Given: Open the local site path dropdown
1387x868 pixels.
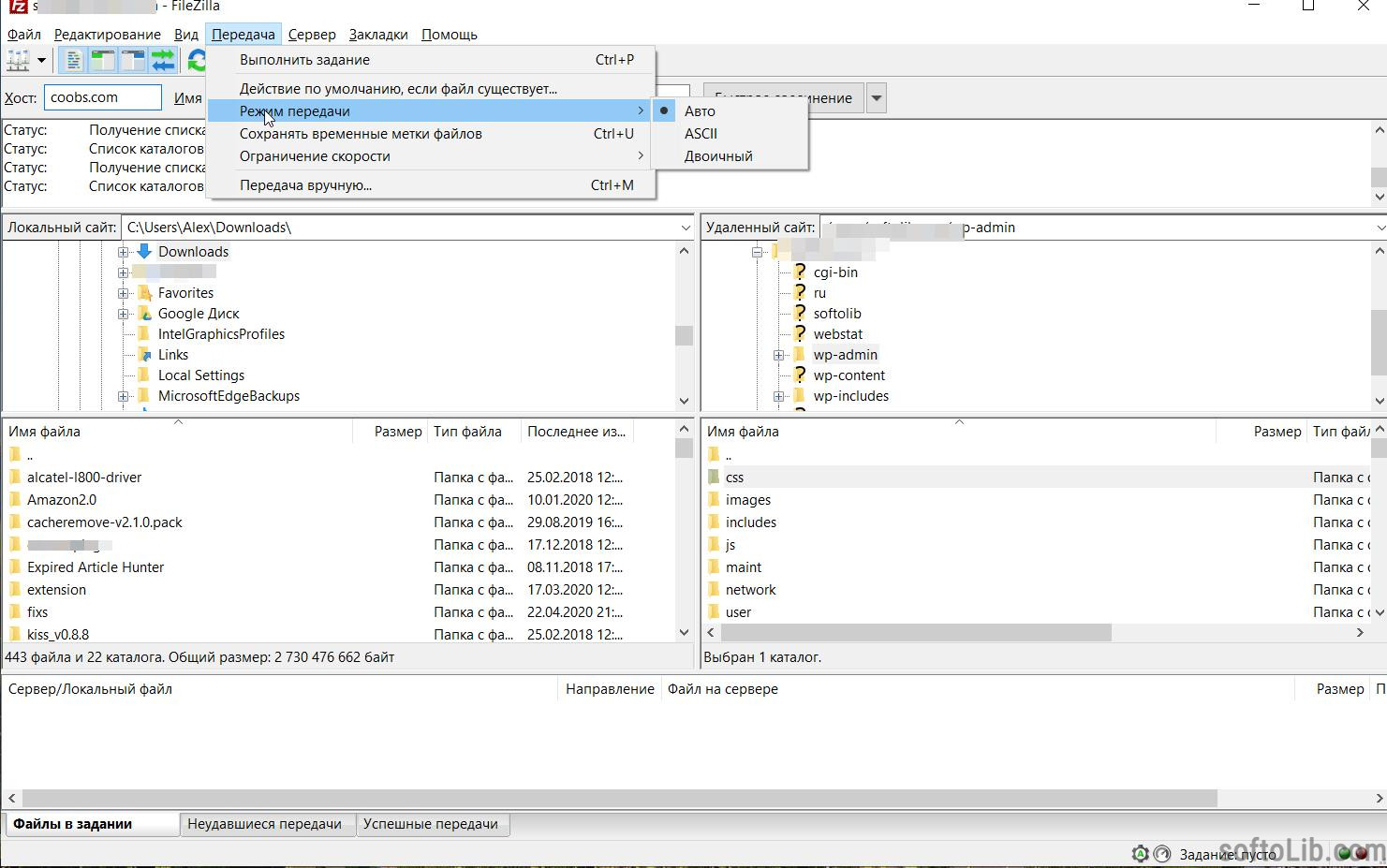Looking at the screenshot, I should click(685, 228).
